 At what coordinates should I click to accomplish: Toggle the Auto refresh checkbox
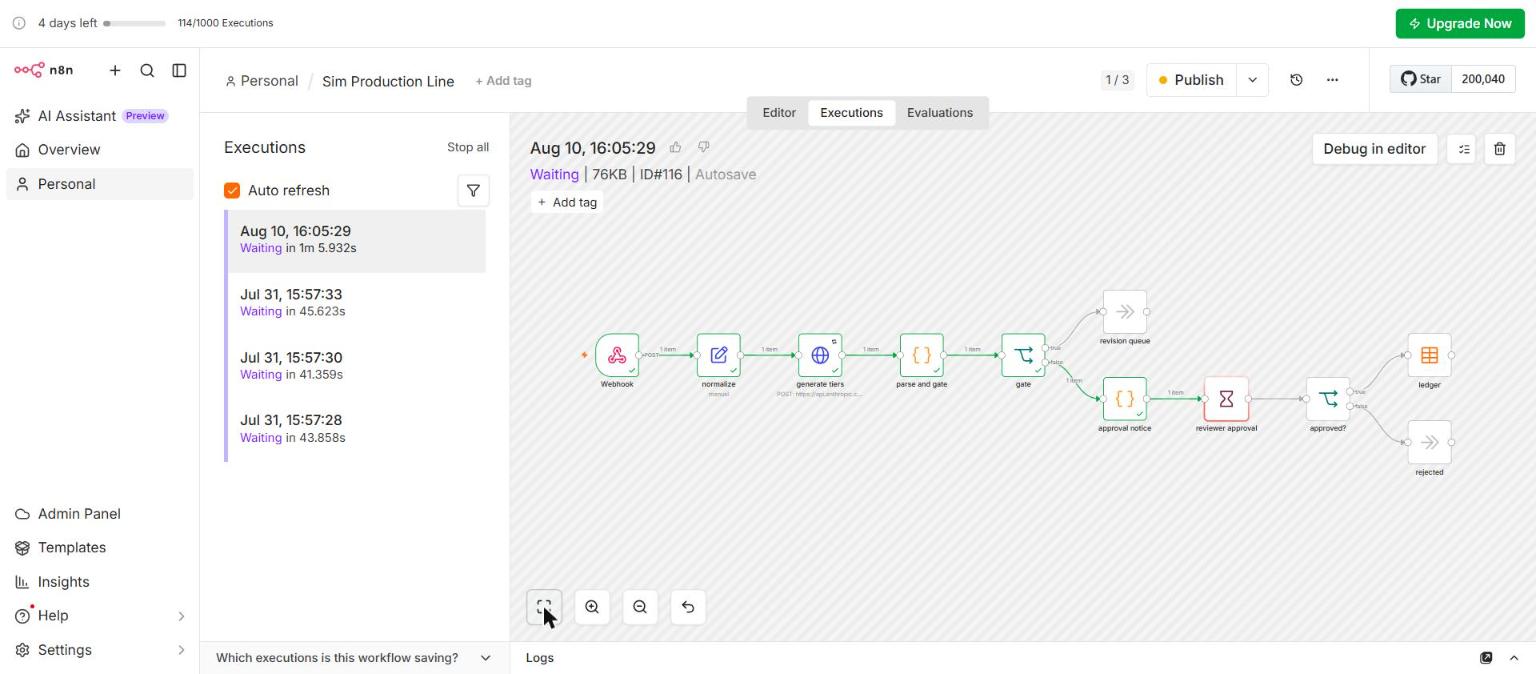click(232, 190)
